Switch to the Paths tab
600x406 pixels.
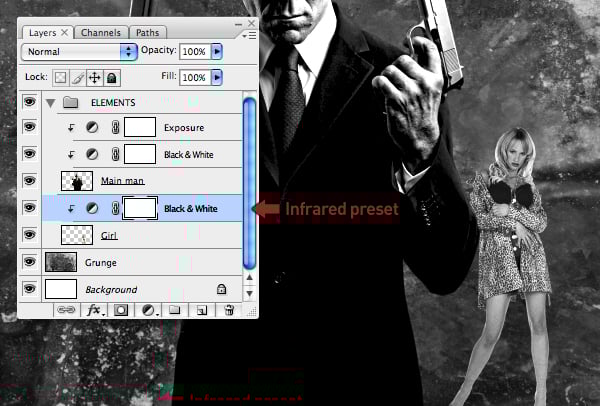[147, 33]
